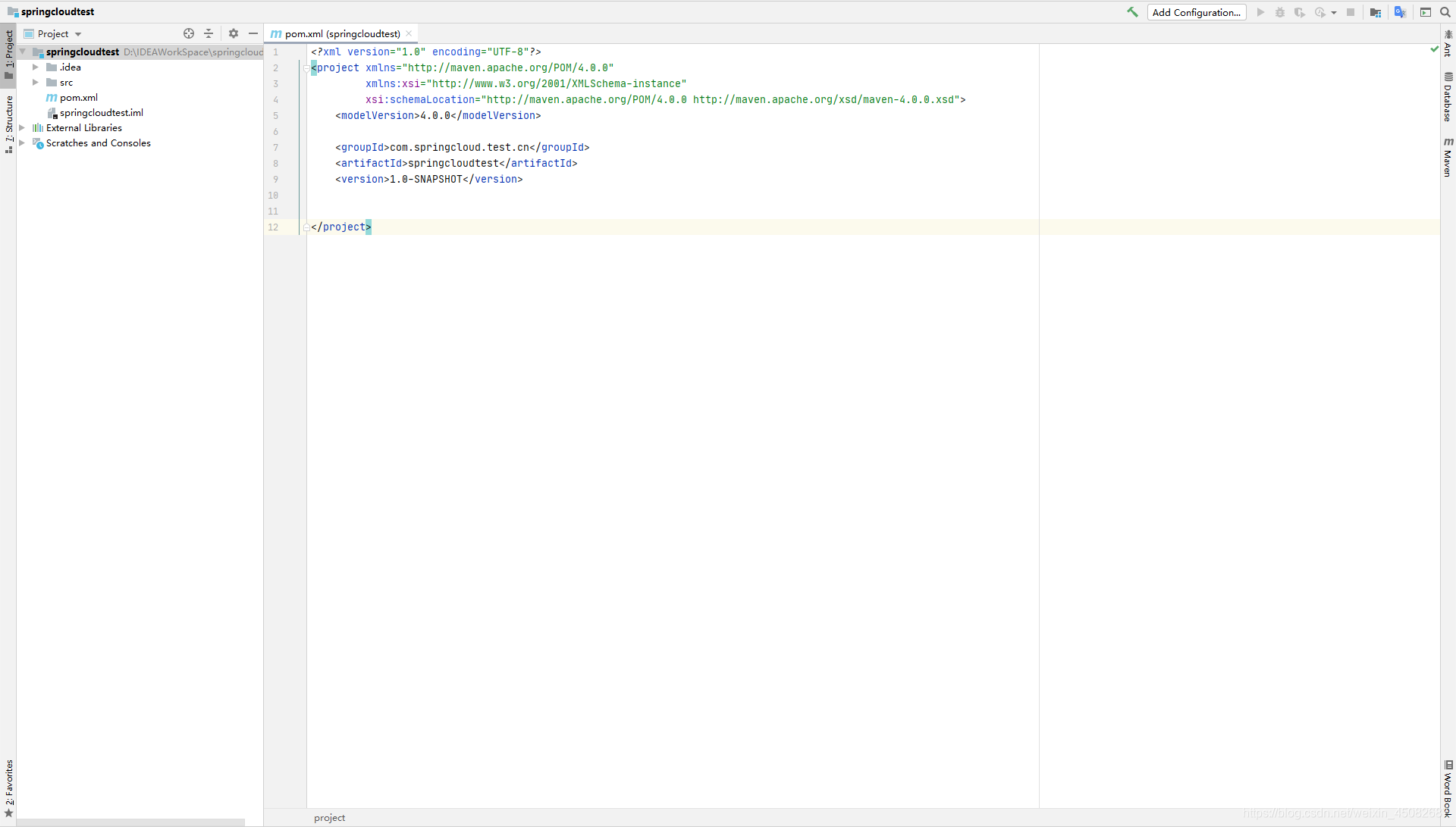Viewport: 1456px width, 827px height.
Task: Click the Profiler run icon
Action: tap(1320, 12)
